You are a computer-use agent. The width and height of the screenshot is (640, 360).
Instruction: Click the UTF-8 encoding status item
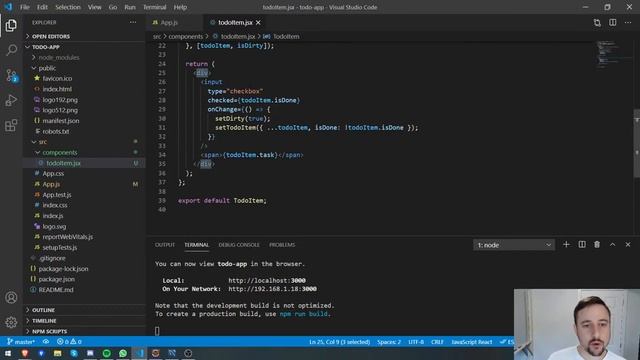(x=416, y=342)
